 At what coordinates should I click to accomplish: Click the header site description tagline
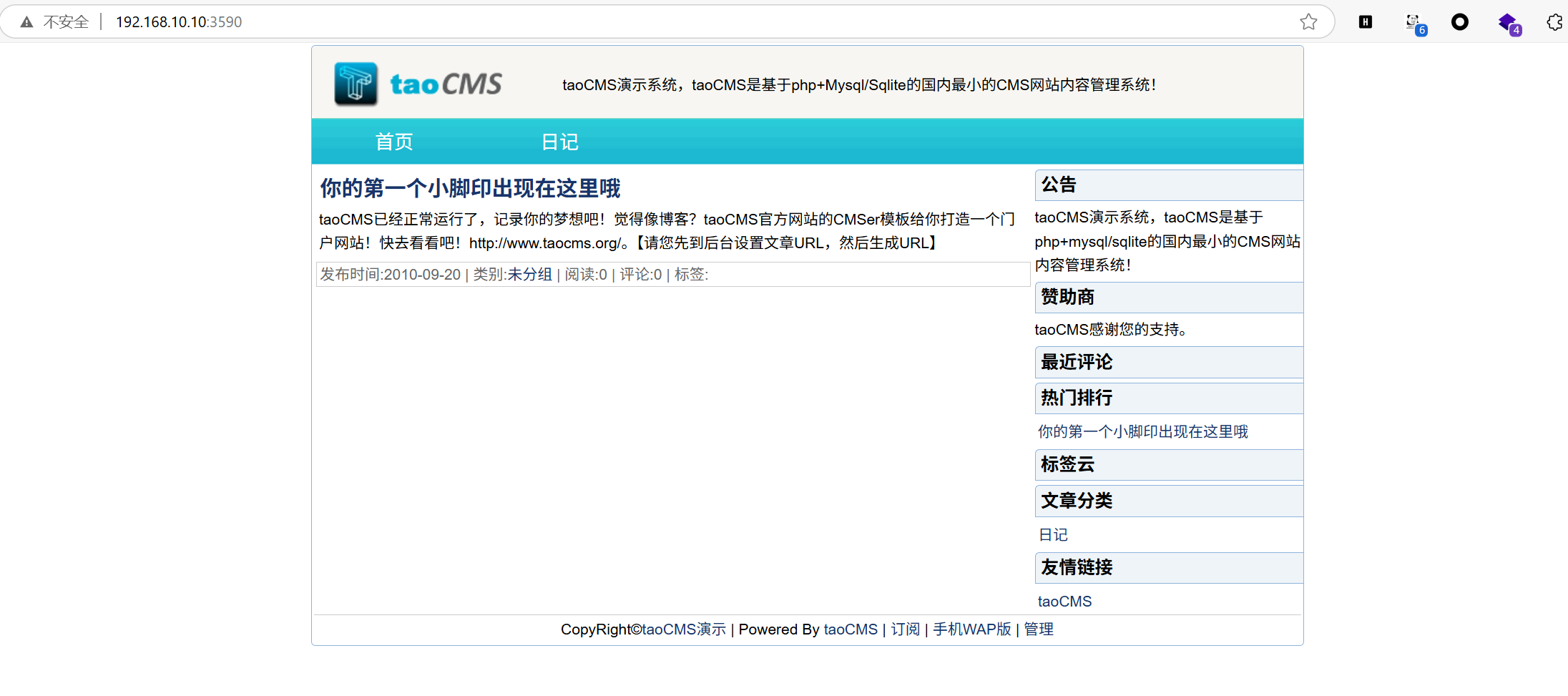pos(859,85)
